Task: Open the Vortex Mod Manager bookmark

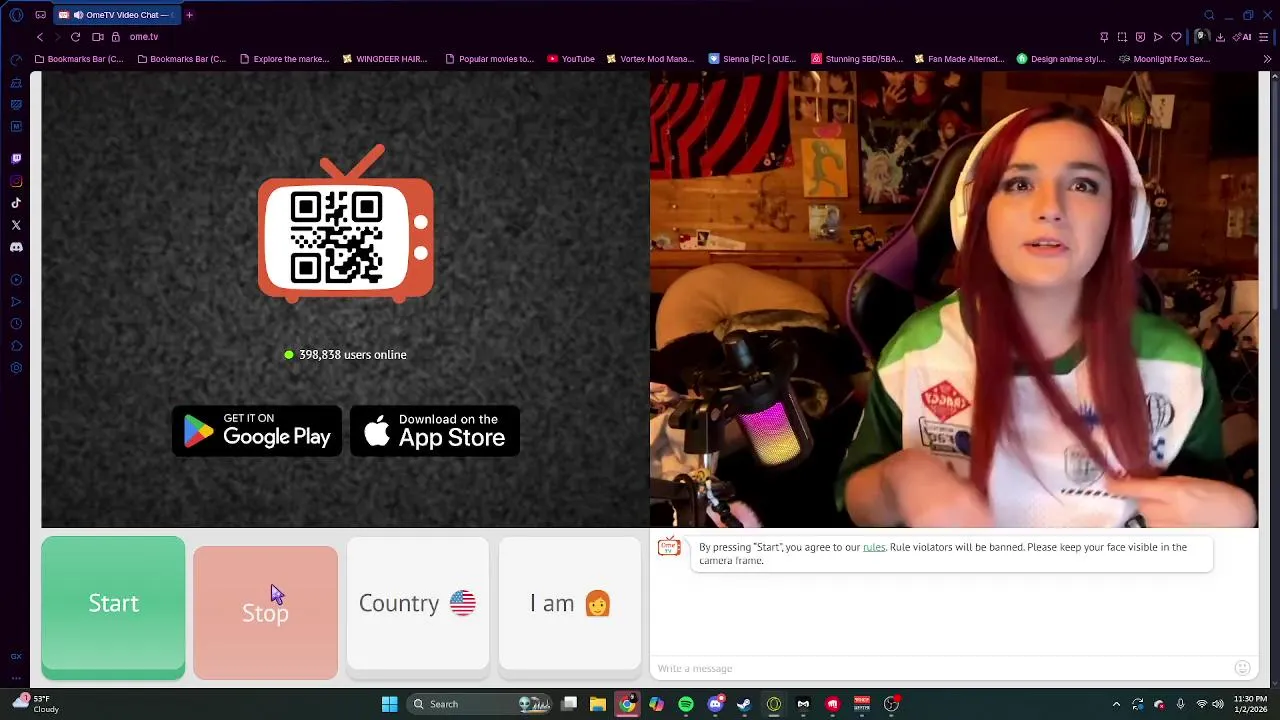Action: (651, 59)
